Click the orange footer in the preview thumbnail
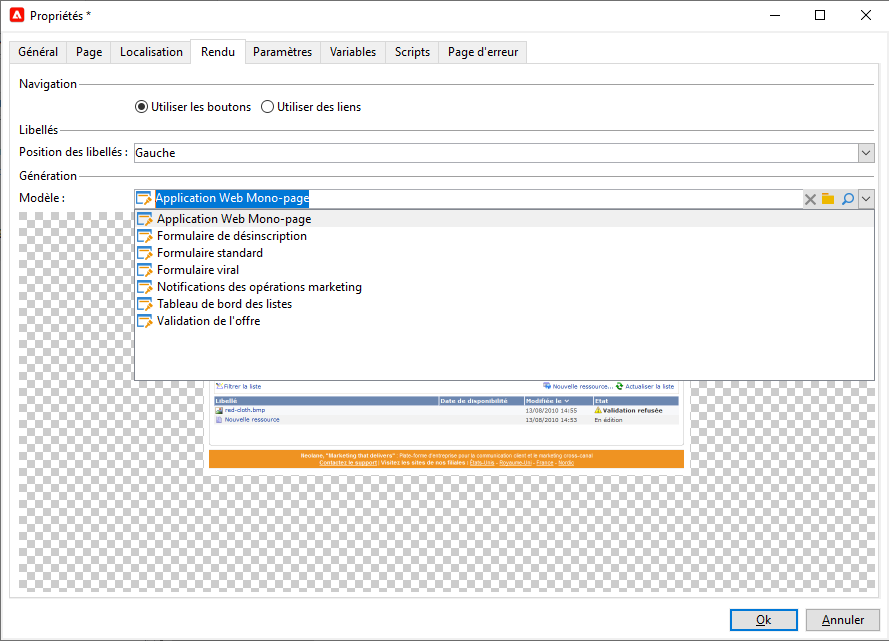Screen dimensions: 889x641 pyautogui.click(x=446, y=459)
